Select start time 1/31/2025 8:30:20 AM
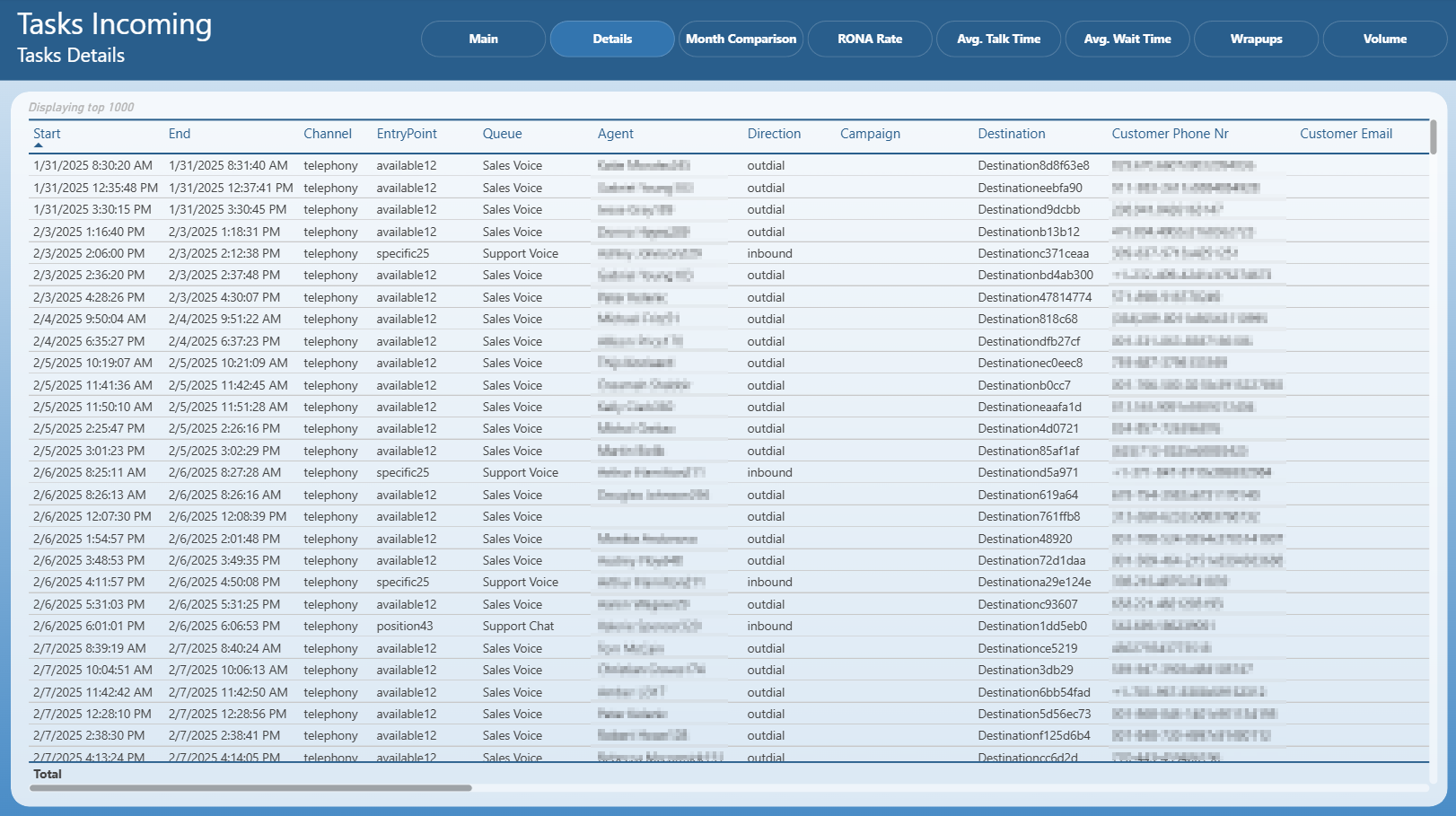This screenshot has width=1456, height=816. (x=92, y=166)
